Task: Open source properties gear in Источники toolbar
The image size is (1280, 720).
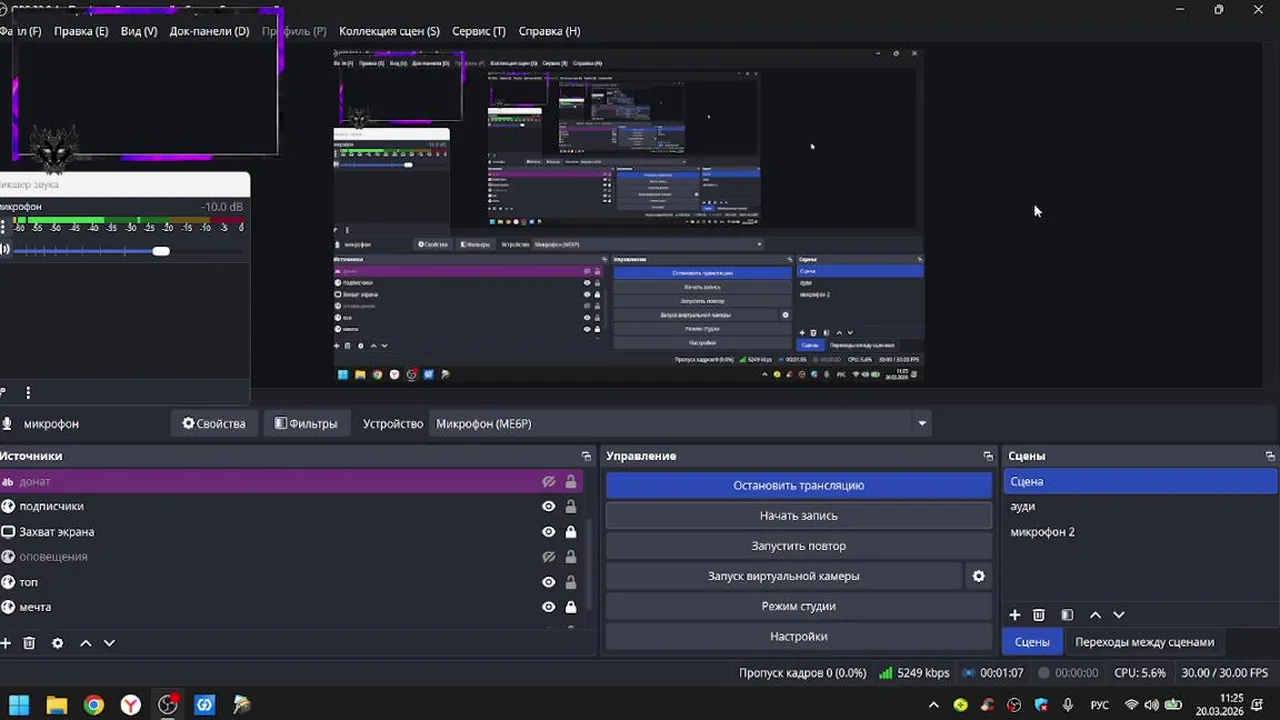Action: pos(57,643)
